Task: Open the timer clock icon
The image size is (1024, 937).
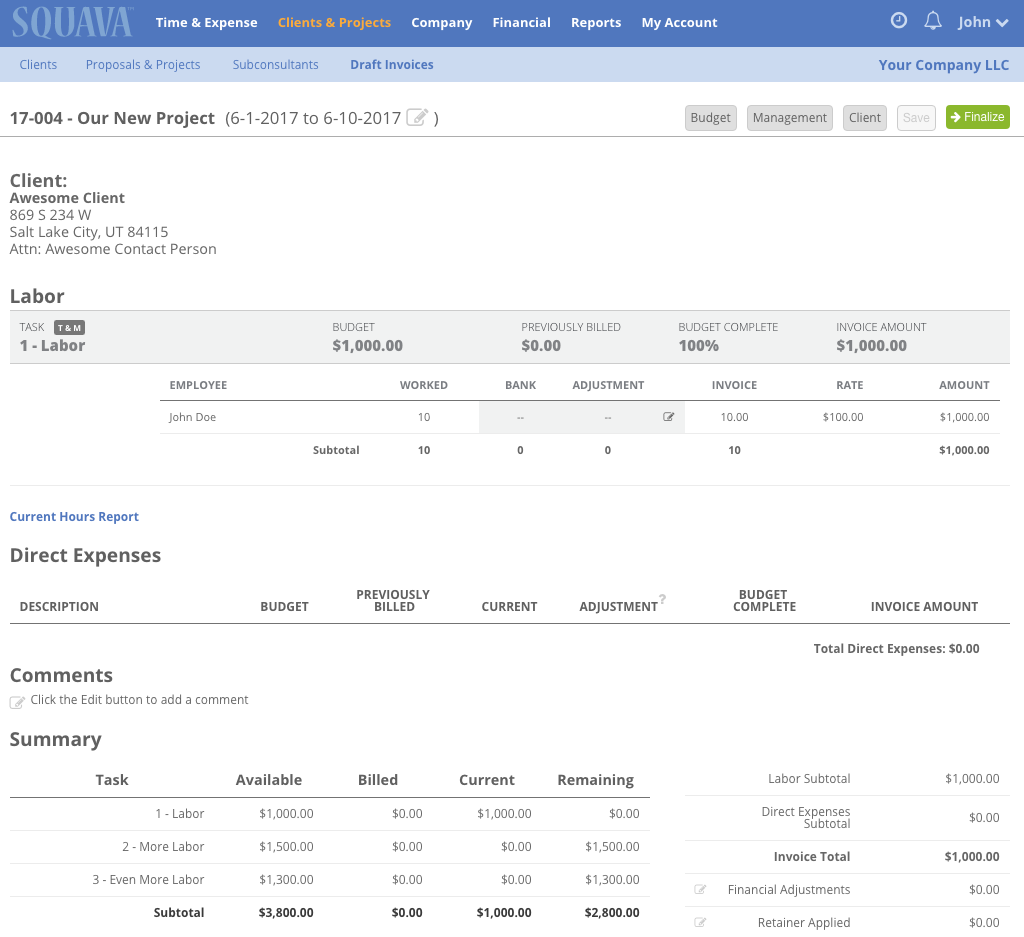Action: point(899,20)
